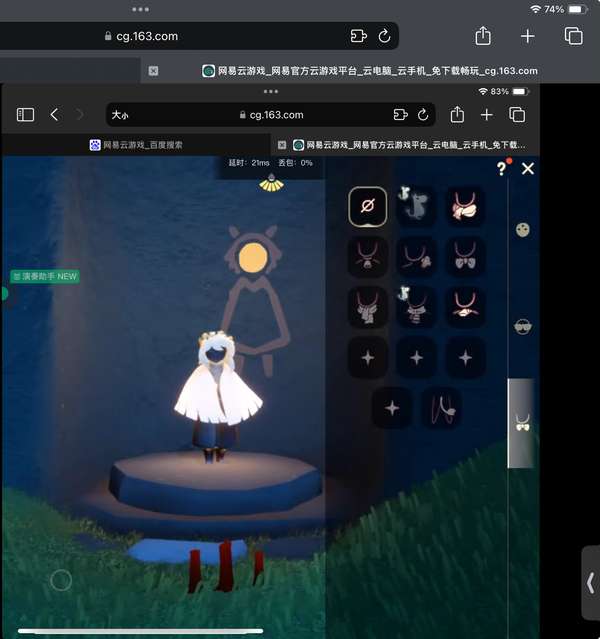Screen dimensions: 600x639
Task: Select the white ribbon pink necklace
Action: 465,307
